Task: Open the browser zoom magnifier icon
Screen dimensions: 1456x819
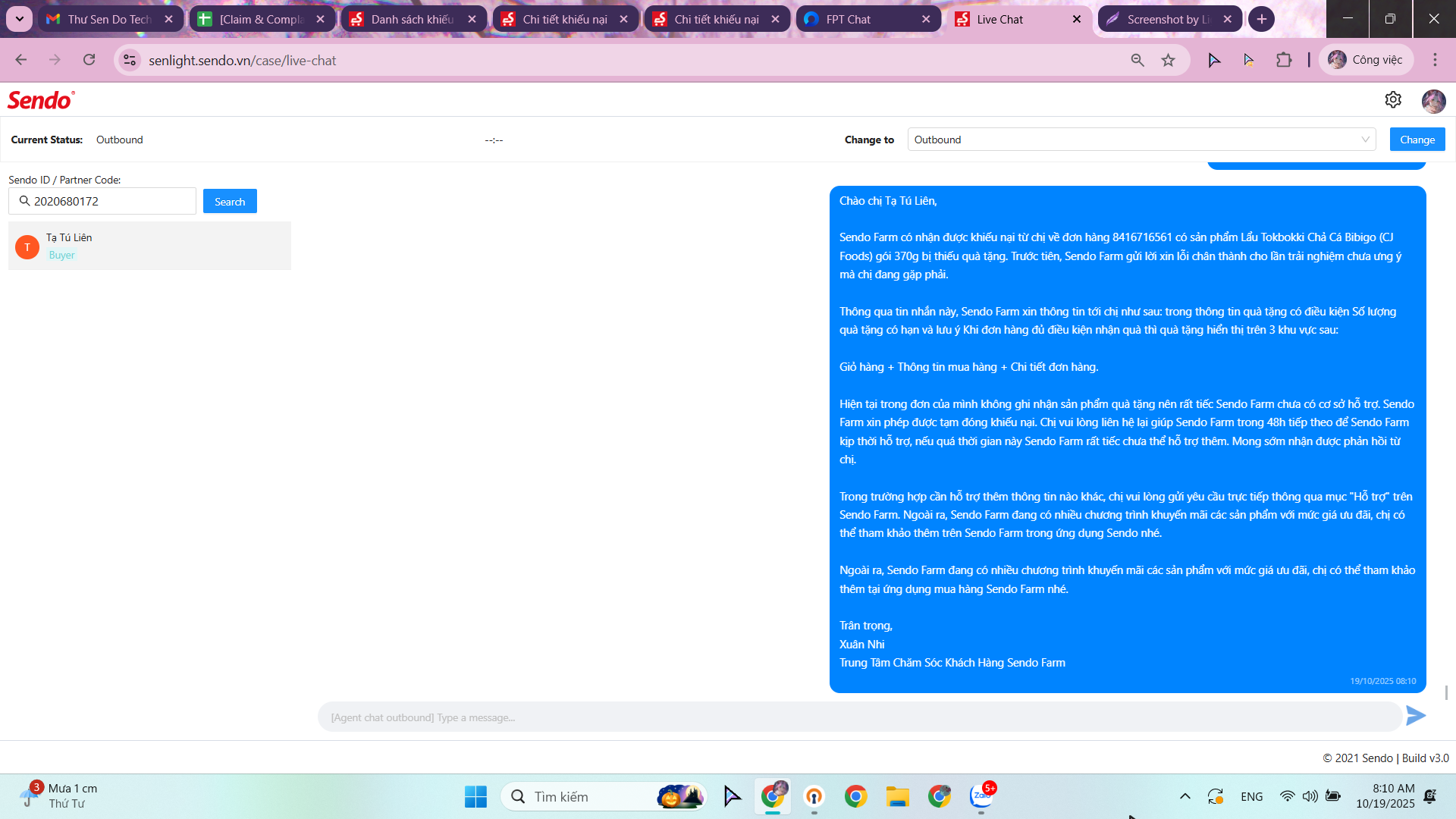Action: click(1137, 60)
